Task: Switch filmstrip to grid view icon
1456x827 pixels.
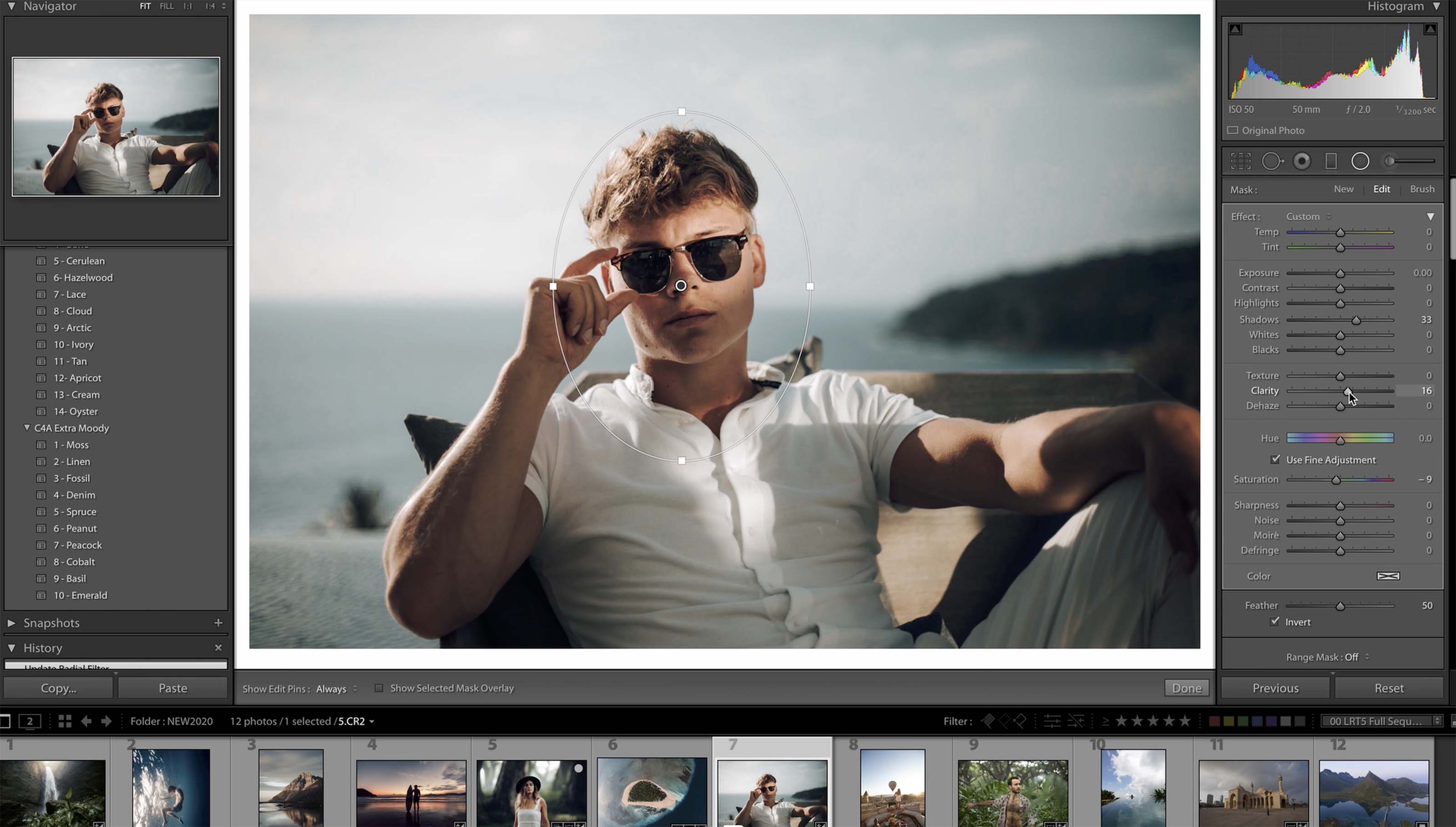Action: [65, 721]
